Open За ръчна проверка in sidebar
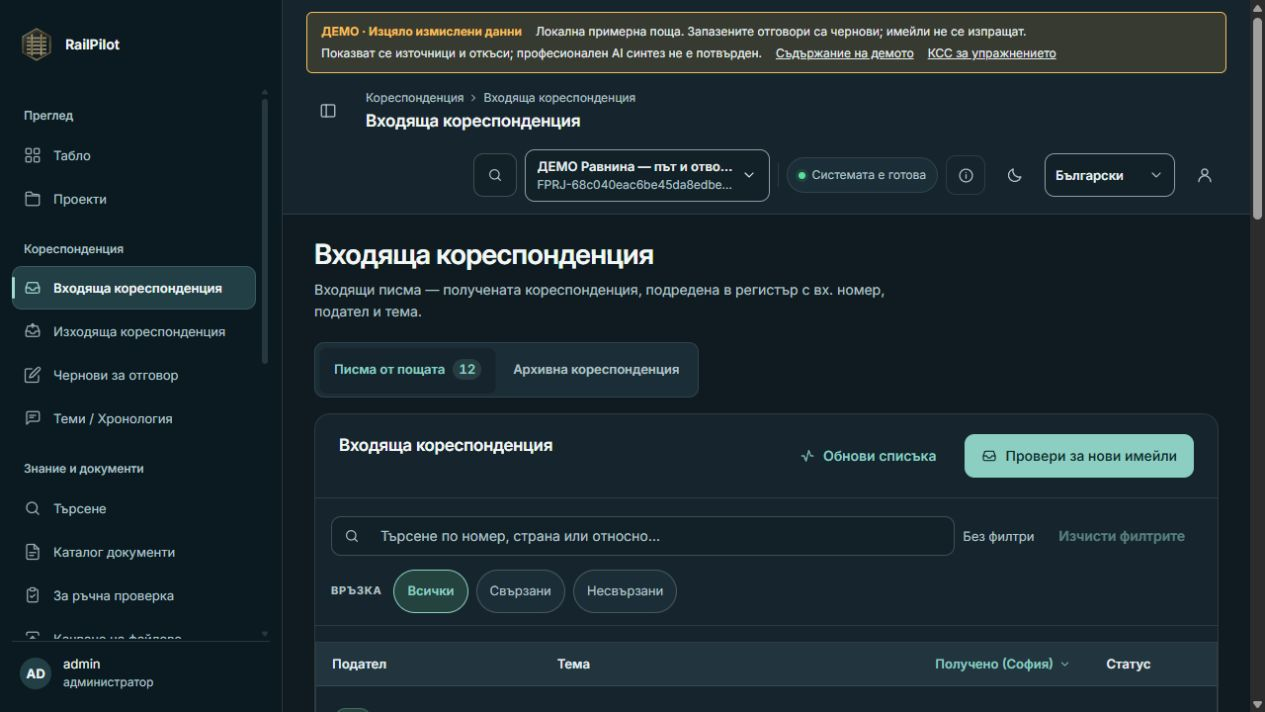This screenshot has height=712, width=1265. tap(134, 596)
